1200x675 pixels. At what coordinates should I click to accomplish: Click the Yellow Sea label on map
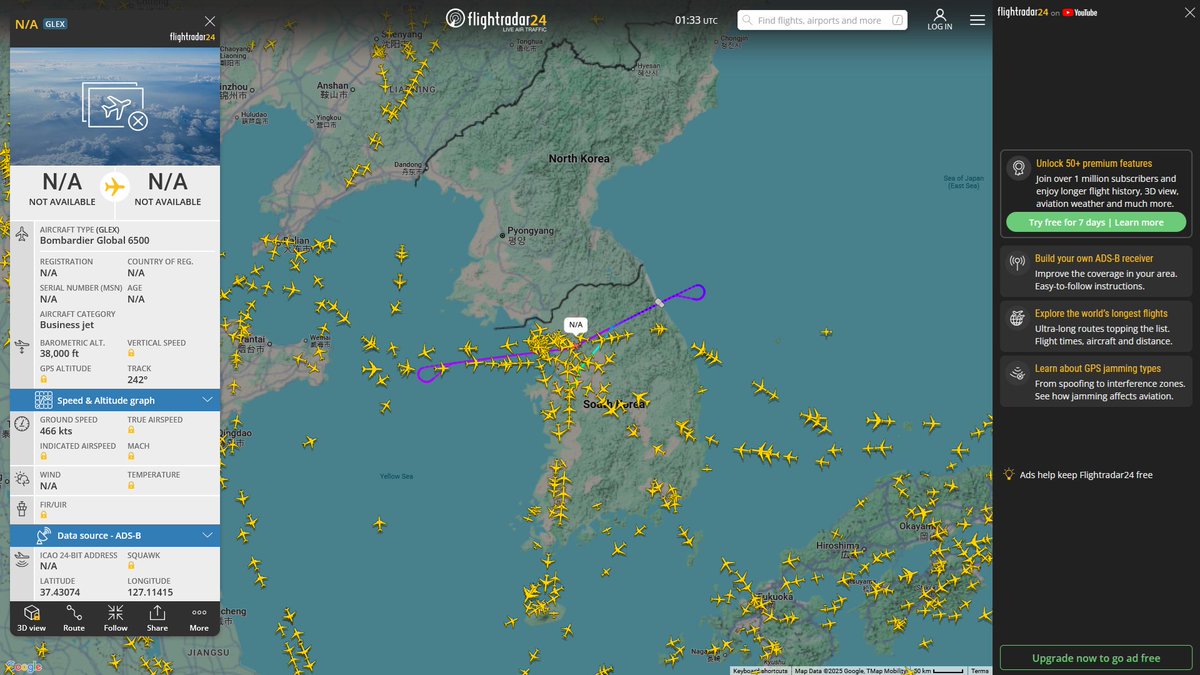pos(396,476)
